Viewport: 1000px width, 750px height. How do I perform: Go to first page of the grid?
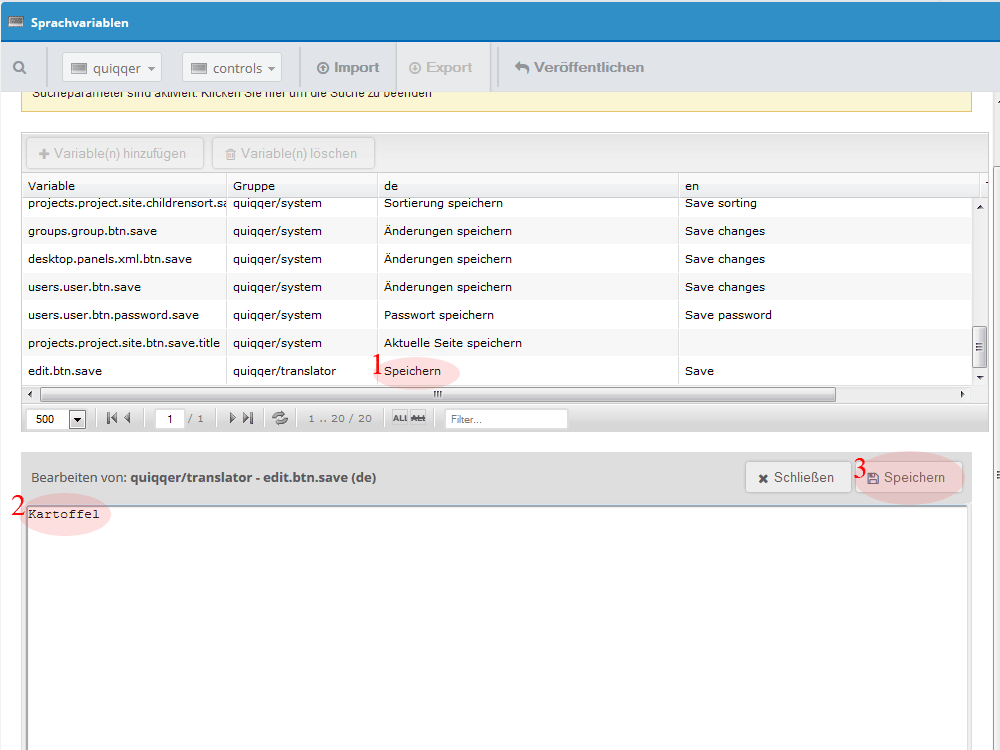point(112,418)
